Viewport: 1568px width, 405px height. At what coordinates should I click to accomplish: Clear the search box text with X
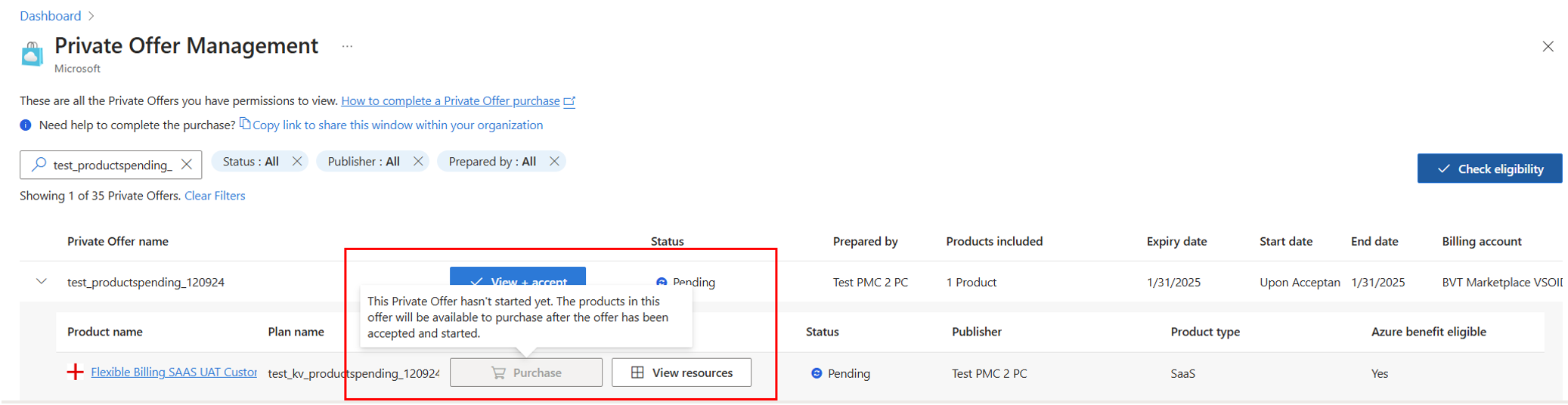coord(187,164)
